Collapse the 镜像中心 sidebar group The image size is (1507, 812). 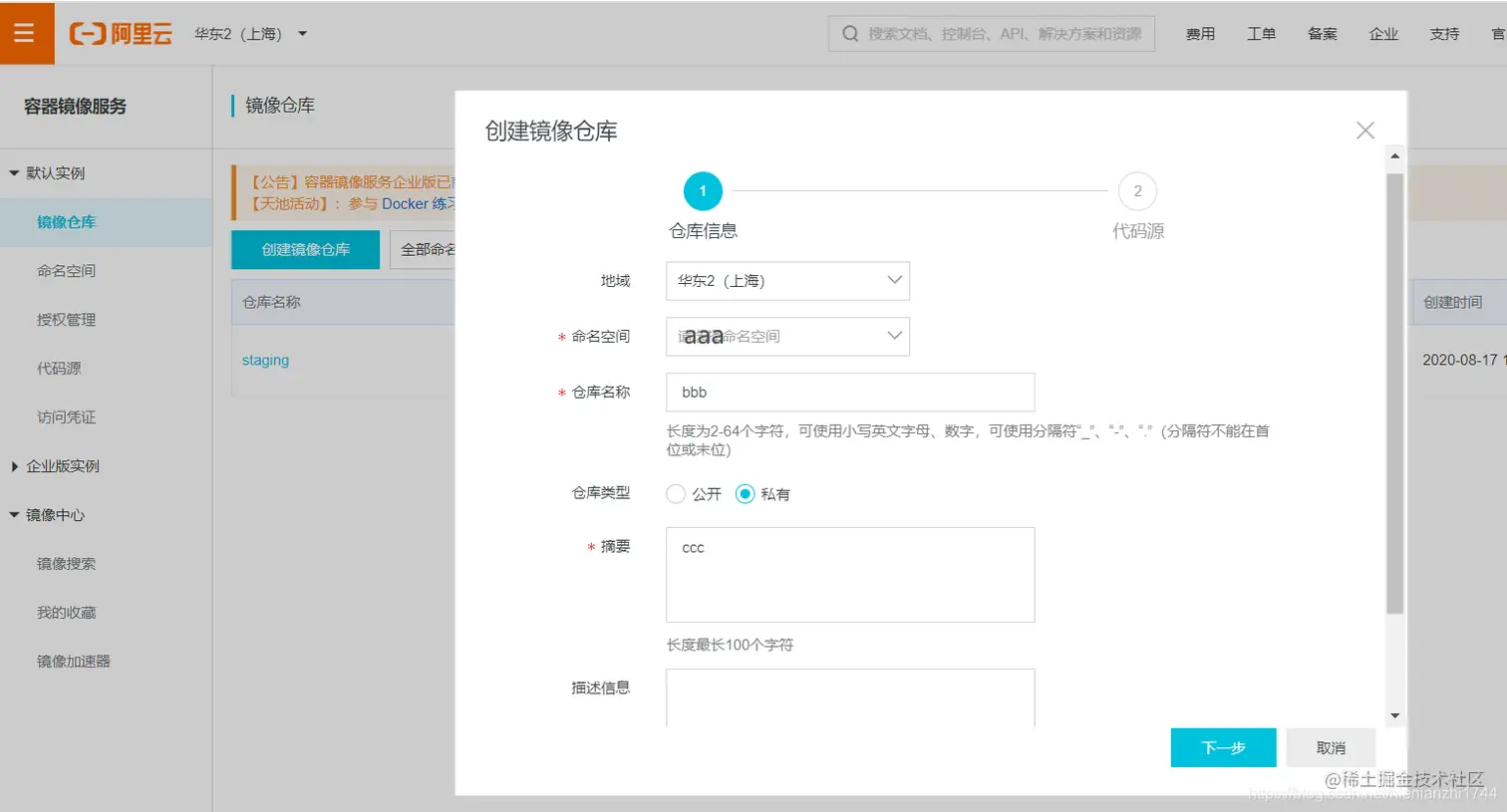click(x=47, y=515)
